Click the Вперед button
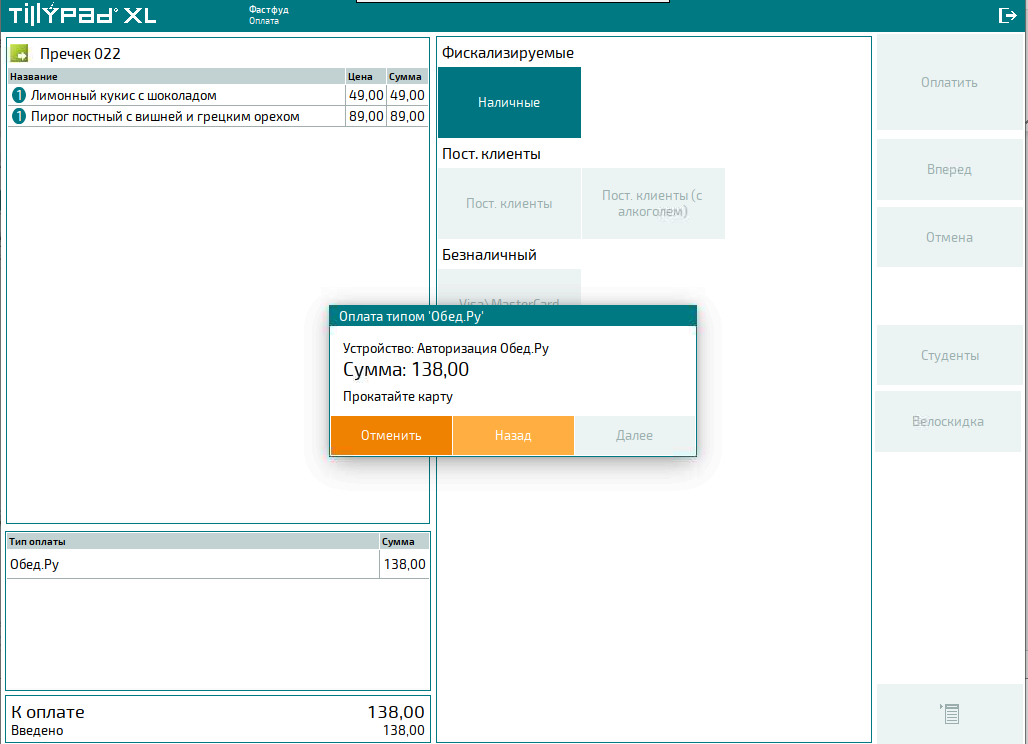Screen dimensions: 1028x744 pyautogui.click(x=949, y=170)
